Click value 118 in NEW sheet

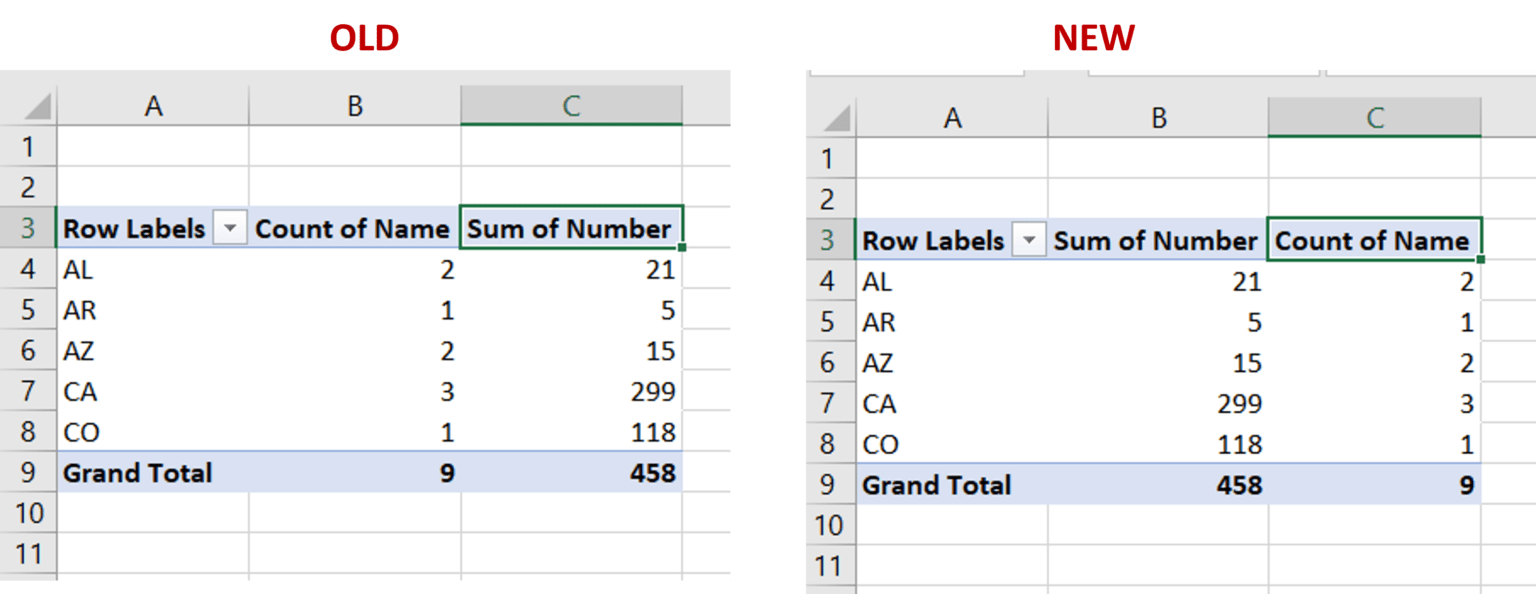[x=1239, y=445]
